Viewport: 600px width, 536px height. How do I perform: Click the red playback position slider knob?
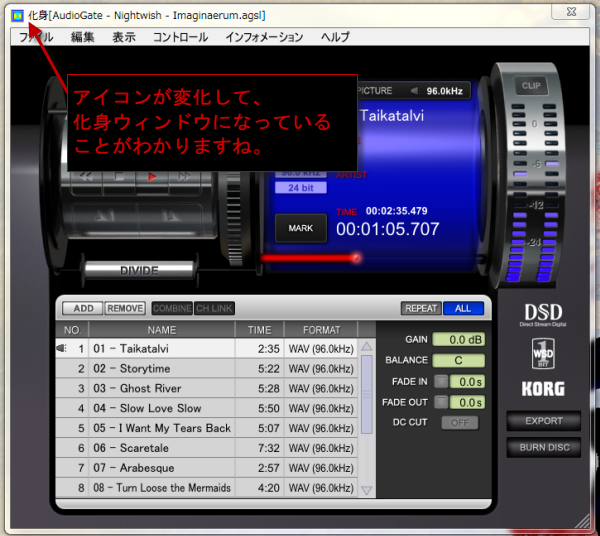(355, 258)
